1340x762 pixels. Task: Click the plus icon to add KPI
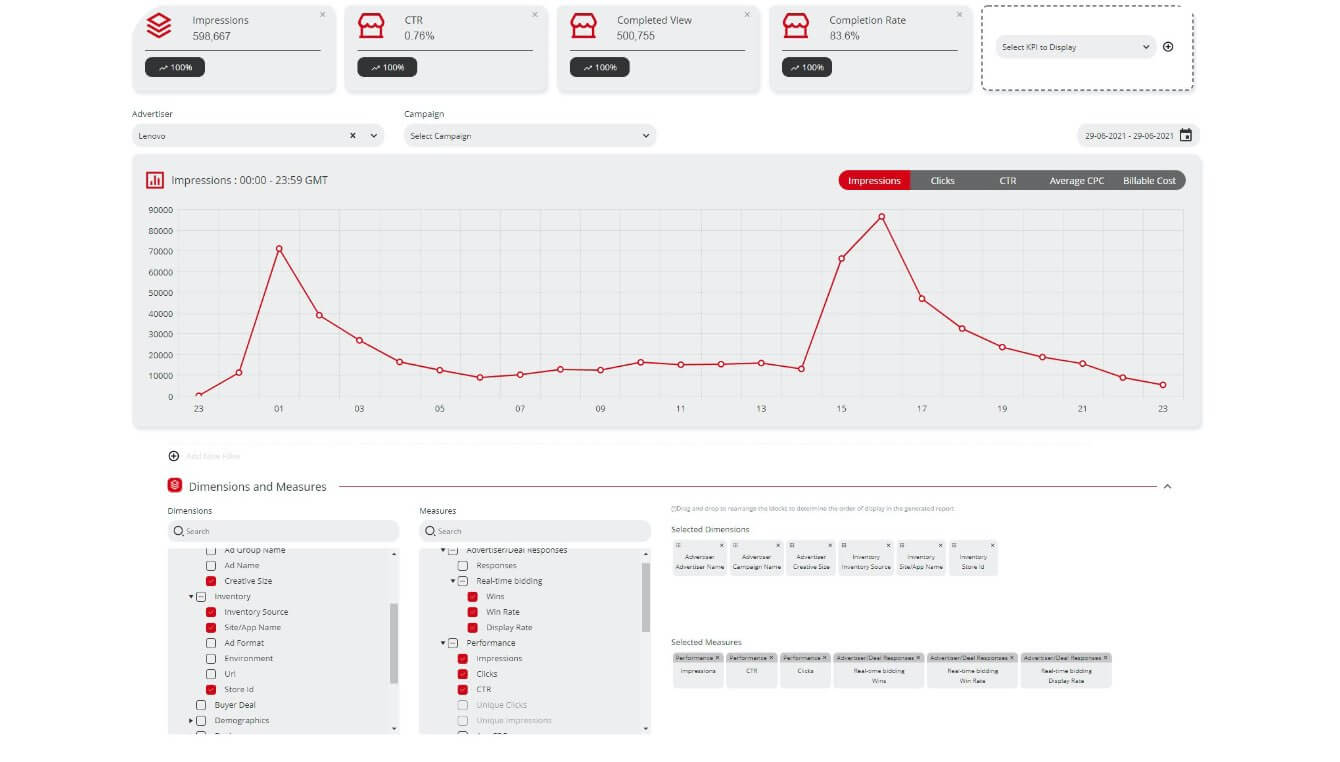click(1168, 47)
